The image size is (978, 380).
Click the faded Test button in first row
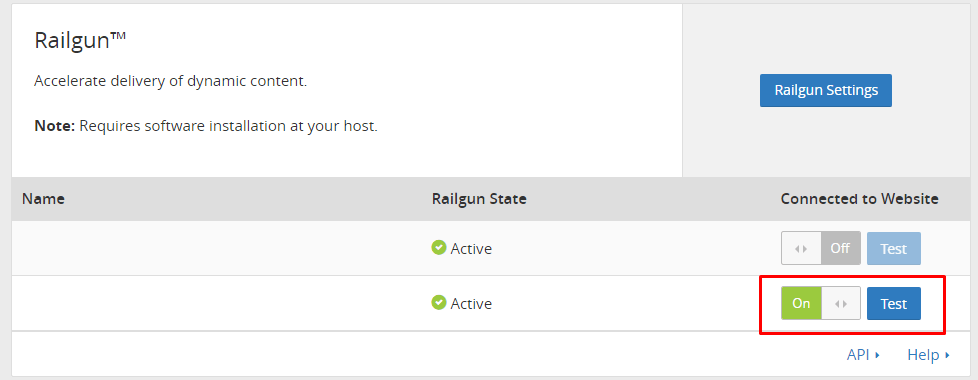click(893, 248)
